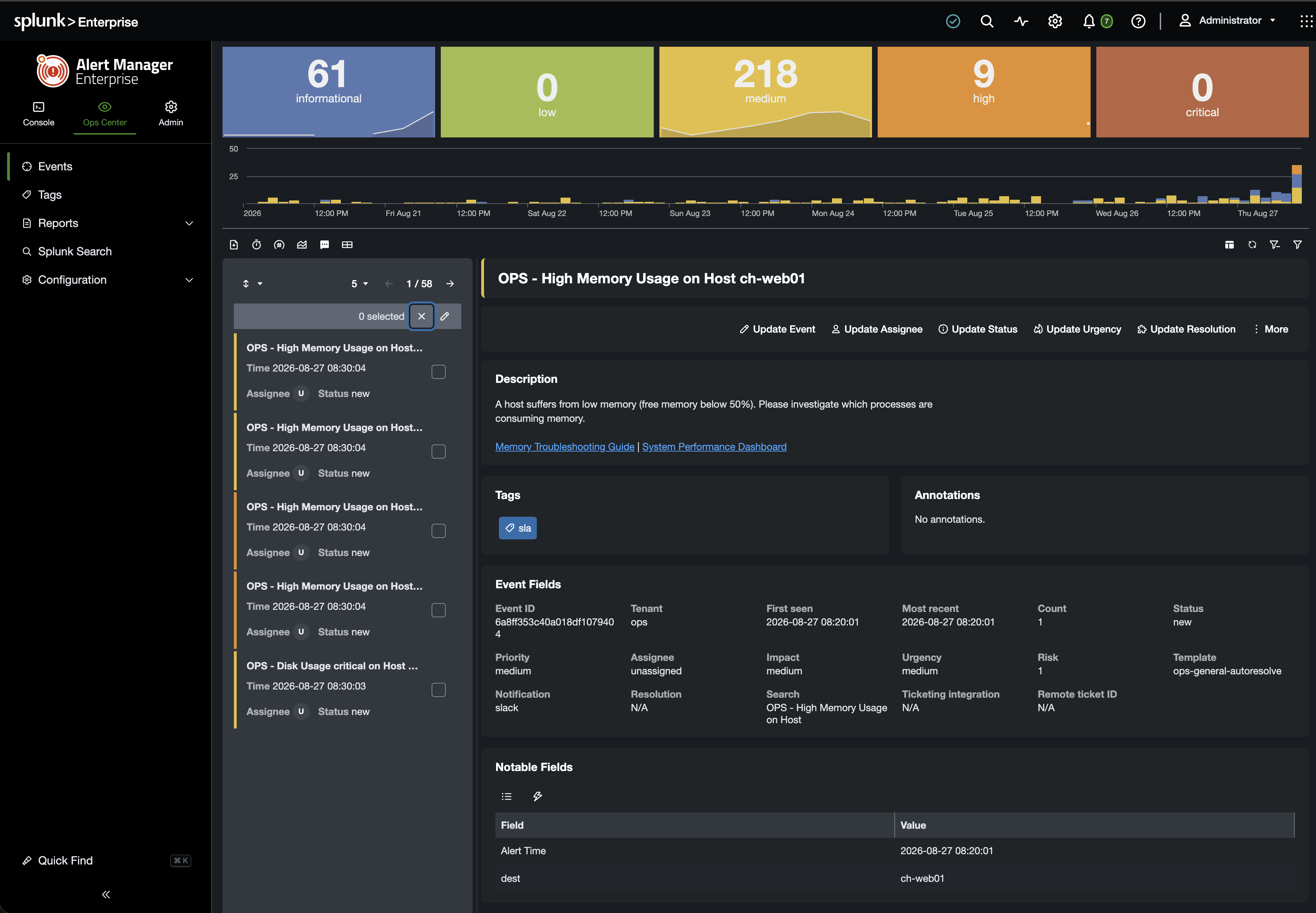
Task: Select checkbox of Disk Usage critical event
Action: pyautogui.click(x=439, y=690)
